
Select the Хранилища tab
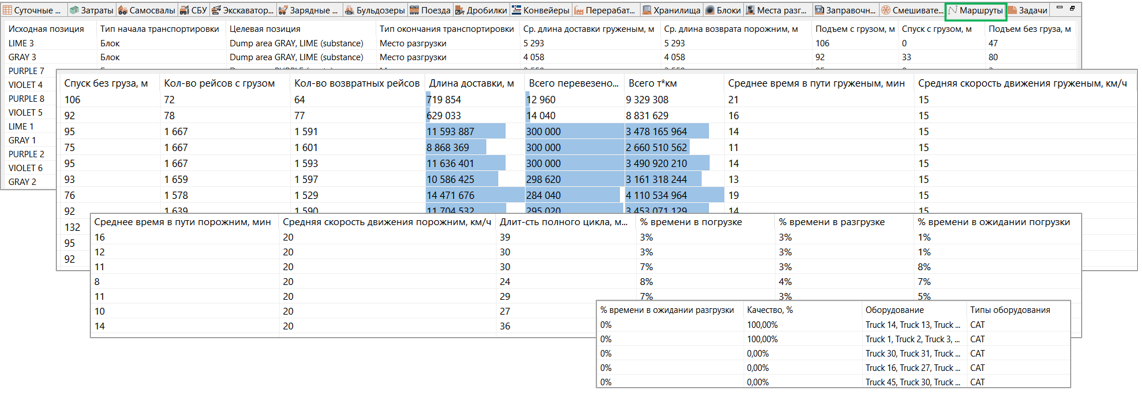coord(672,11)
